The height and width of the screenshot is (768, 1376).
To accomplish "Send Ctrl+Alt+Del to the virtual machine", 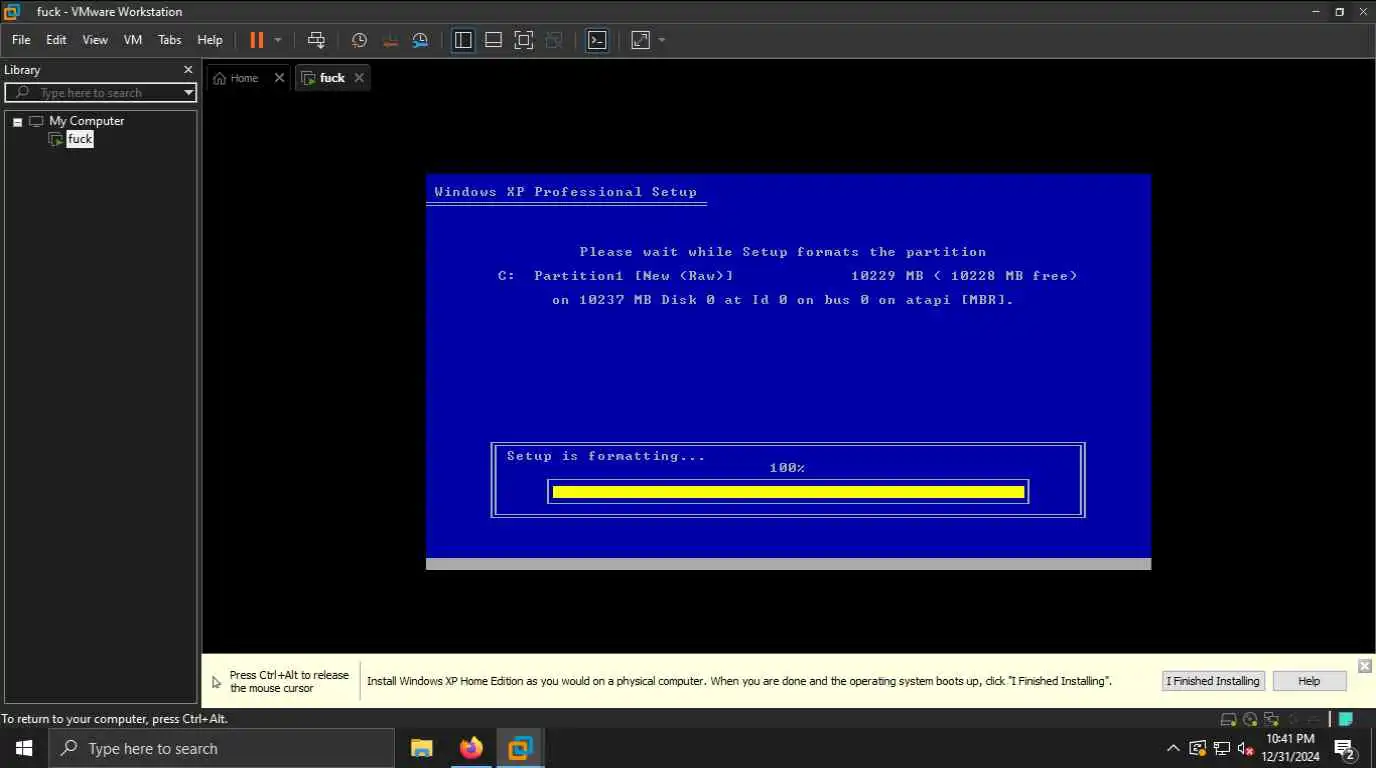I will coord(316,40).
